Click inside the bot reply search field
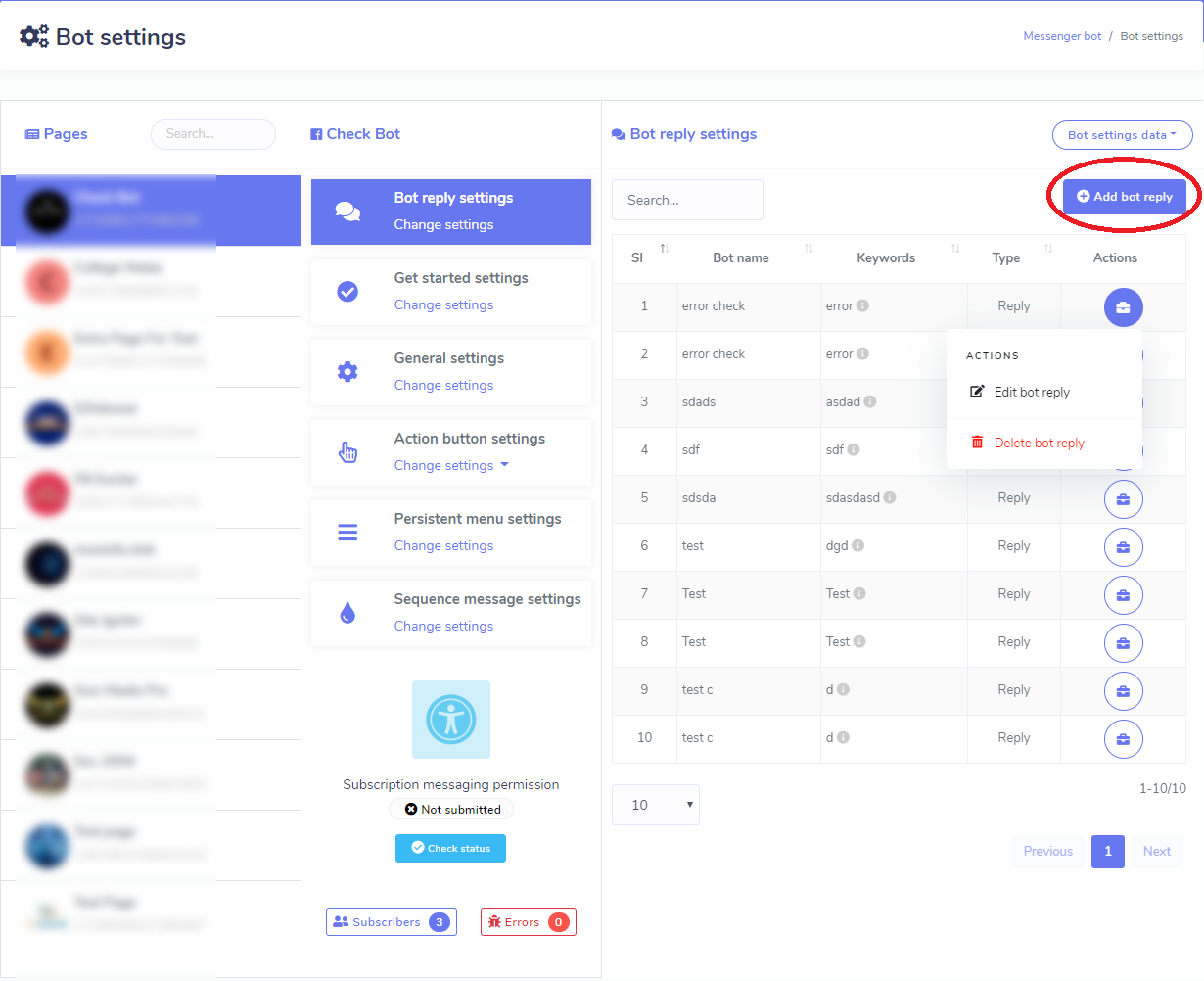The image size is (1204, 981). tap(686, 200)
